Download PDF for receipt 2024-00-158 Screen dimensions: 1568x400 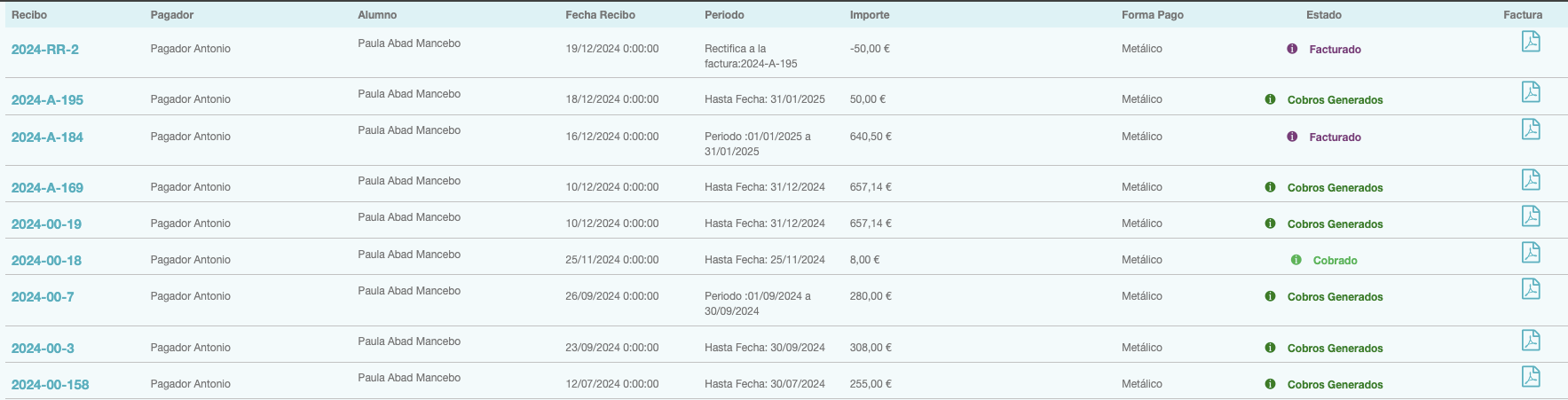[1531, 377]
